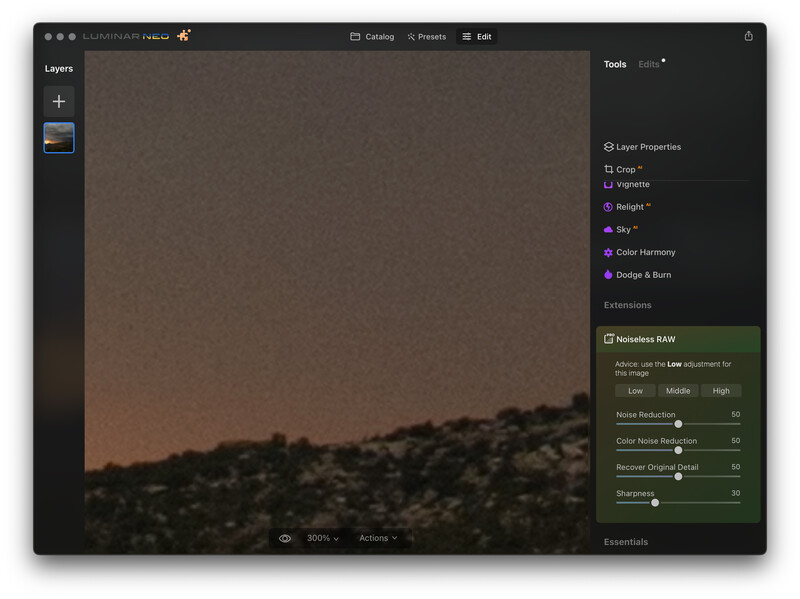
Task: Toggle the before/after eye preview
Action: 285,538
